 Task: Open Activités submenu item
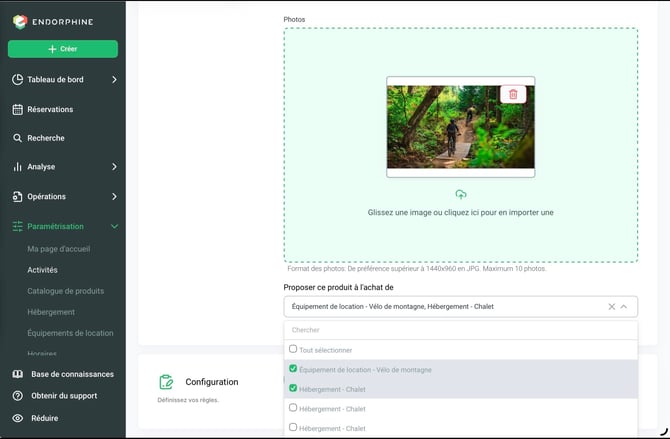coord(42,270)
